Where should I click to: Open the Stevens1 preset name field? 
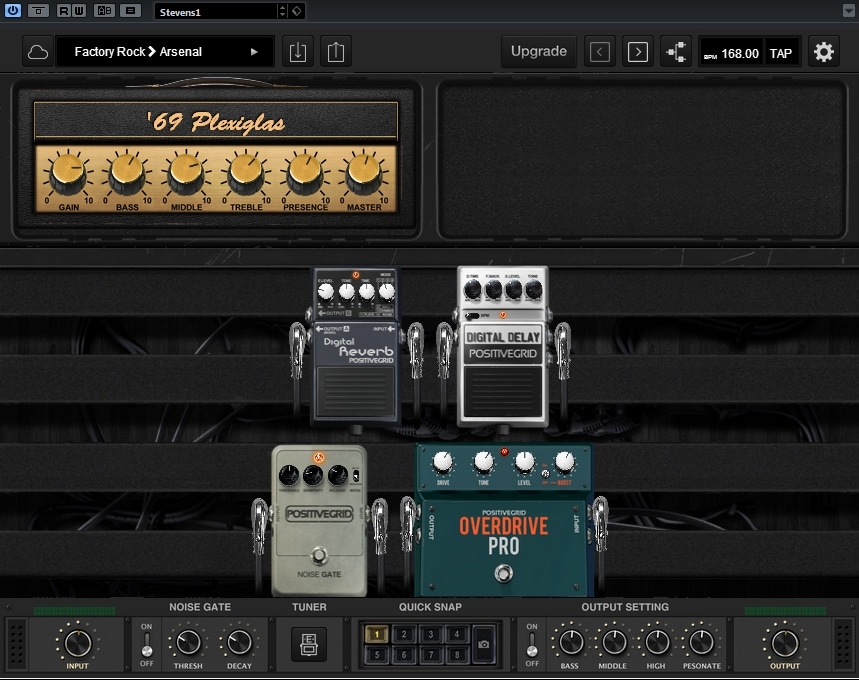[x=216, y=12]
